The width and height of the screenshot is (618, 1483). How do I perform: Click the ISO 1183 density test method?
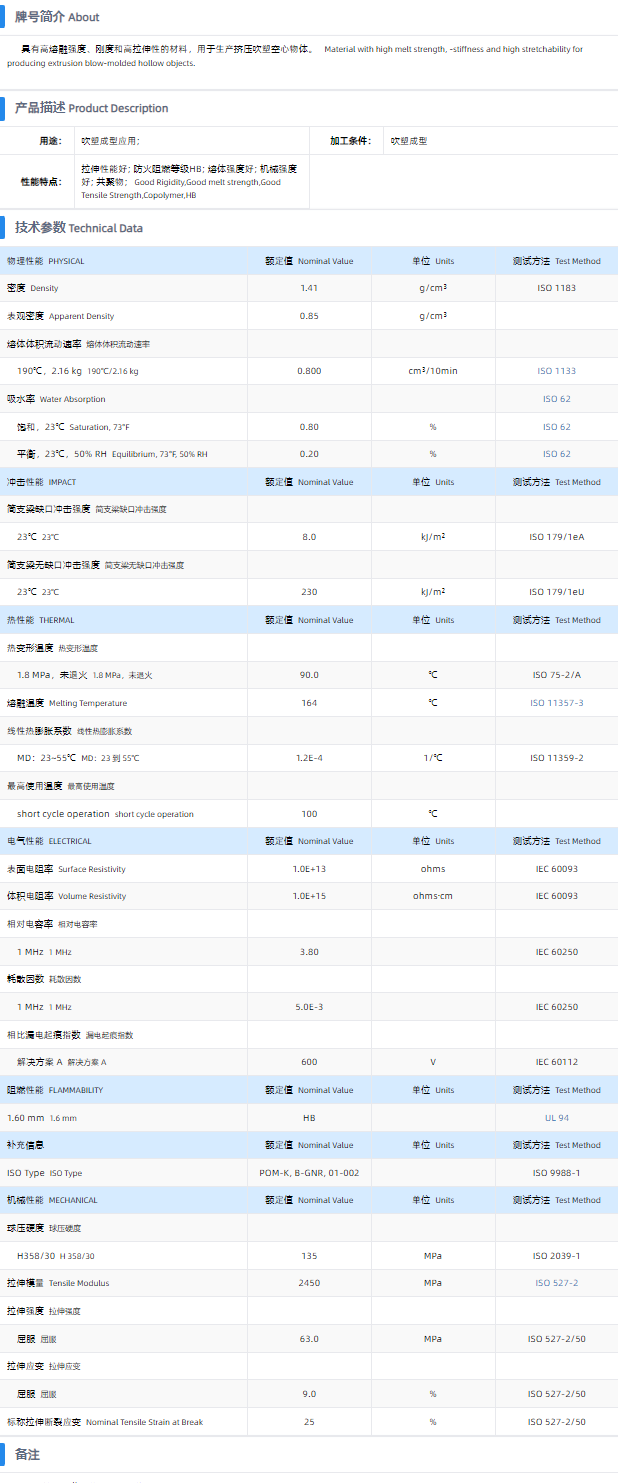click(x=556, y=288)
